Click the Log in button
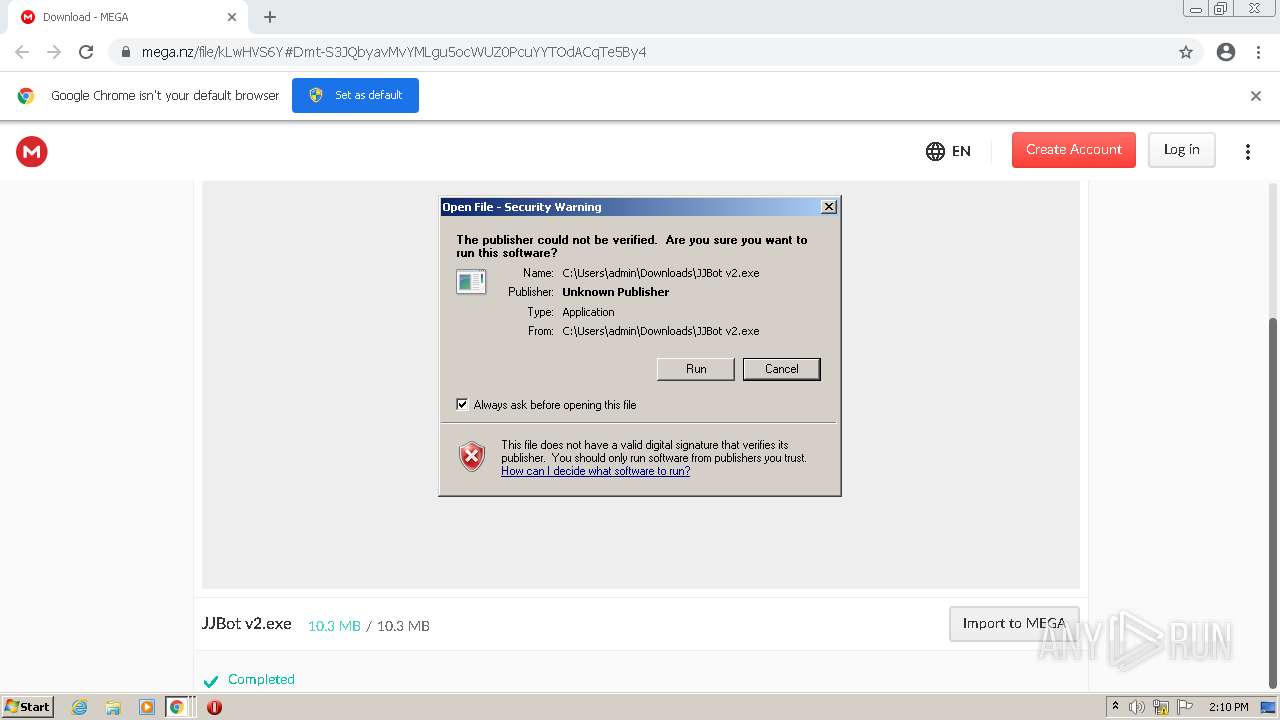 [x=1181, y=150]
